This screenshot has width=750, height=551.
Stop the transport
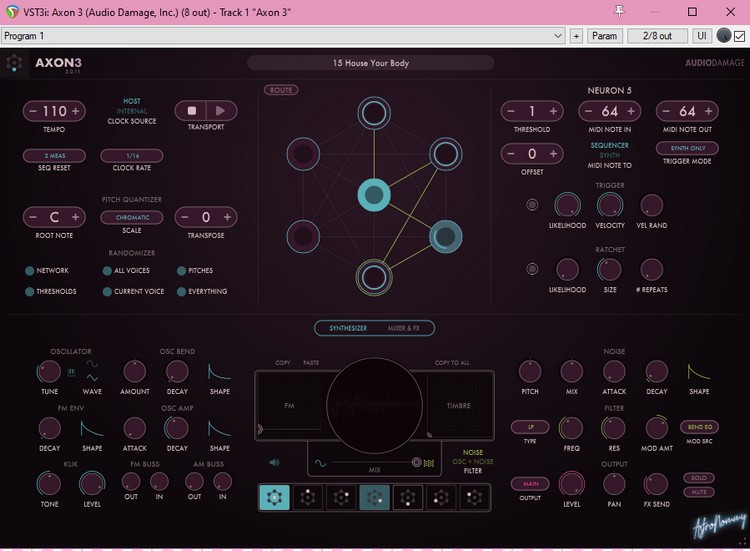click(191, 111)
